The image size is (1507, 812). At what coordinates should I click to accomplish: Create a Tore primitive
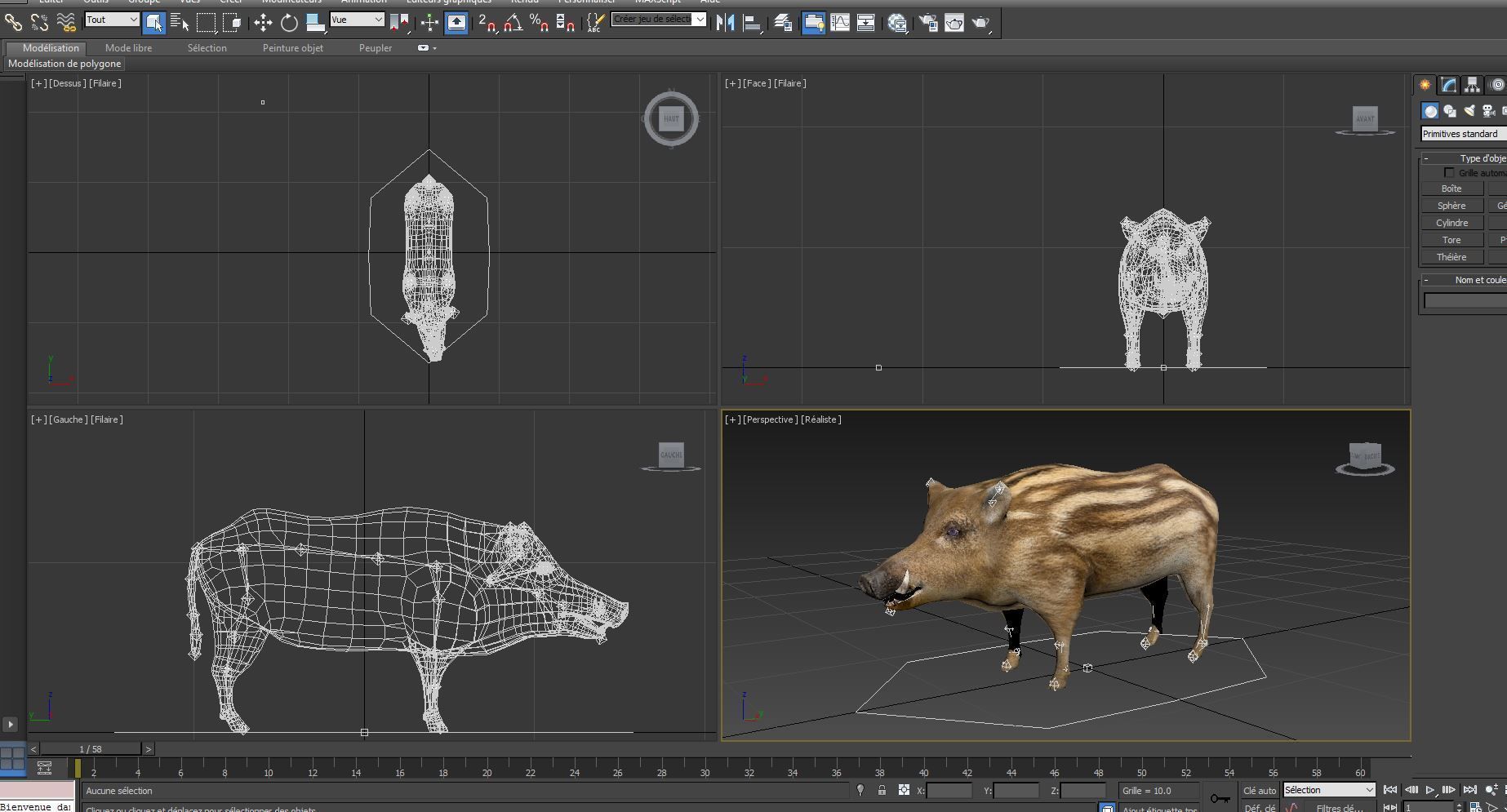click(x=1451, y=240)
